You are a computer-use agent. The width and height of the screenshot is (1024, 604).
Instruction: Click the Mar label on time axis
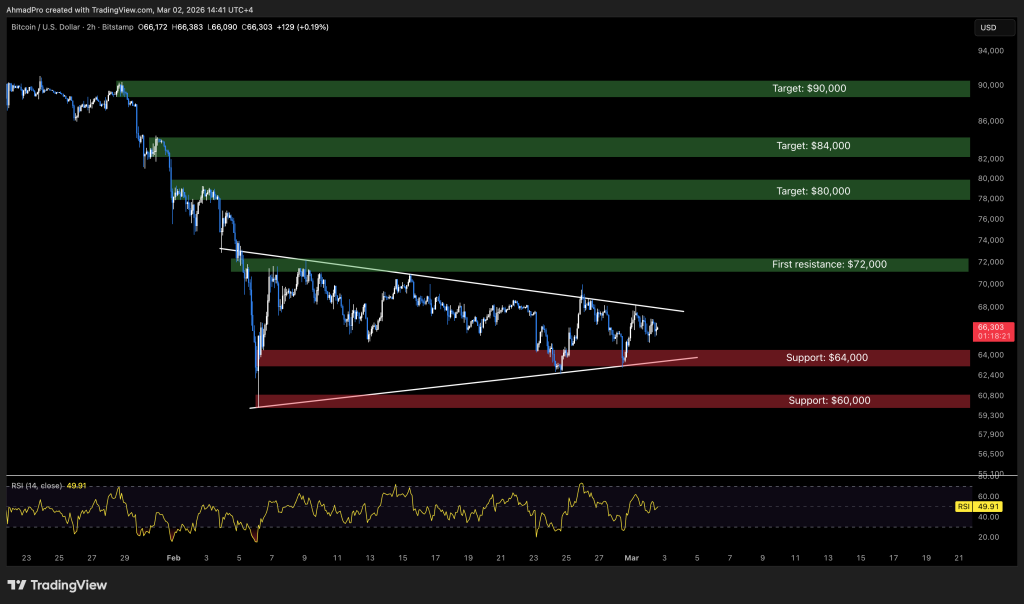pyautogui.click(x=631, y=556)
